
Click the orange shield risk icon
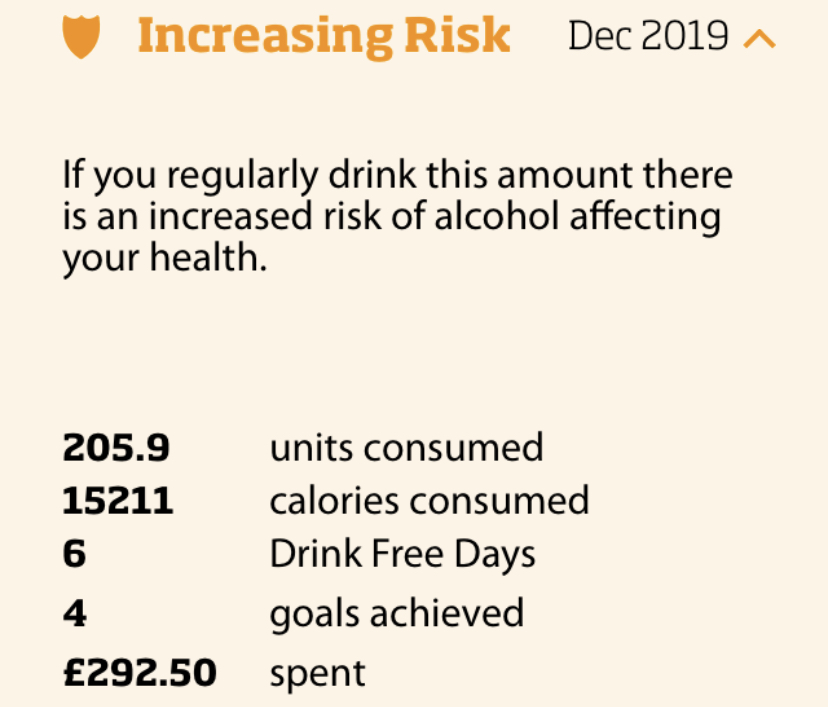coord(81,36)
